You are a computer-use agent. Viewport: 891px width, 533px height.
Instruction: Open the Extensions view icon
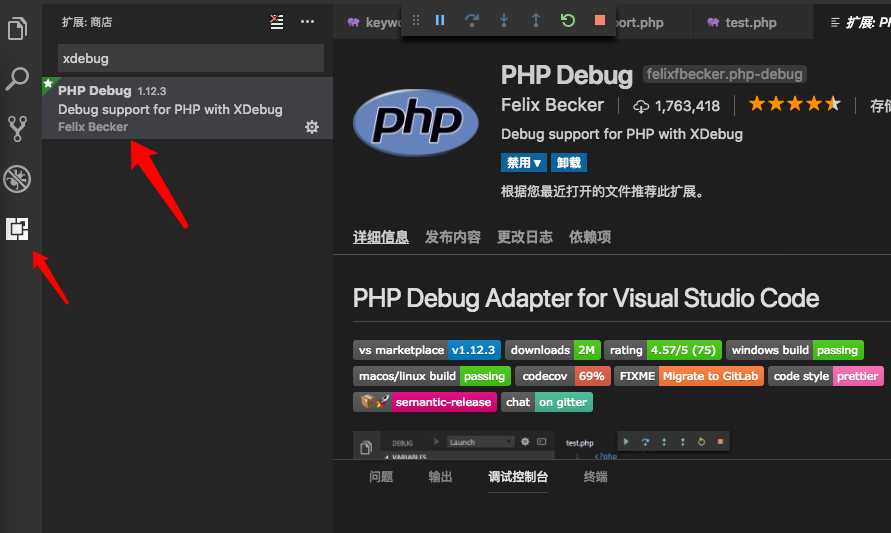coord(17,228)
